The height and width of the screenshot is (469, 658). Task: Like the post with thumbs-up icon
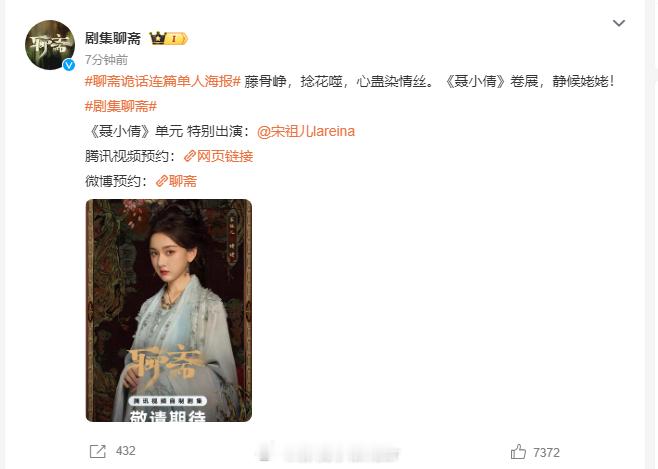pos(518,452)
